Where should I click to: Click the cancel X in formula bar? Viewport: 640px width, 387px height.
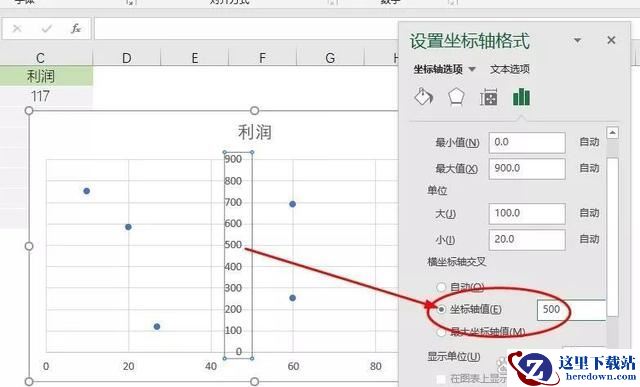[17, 29]
